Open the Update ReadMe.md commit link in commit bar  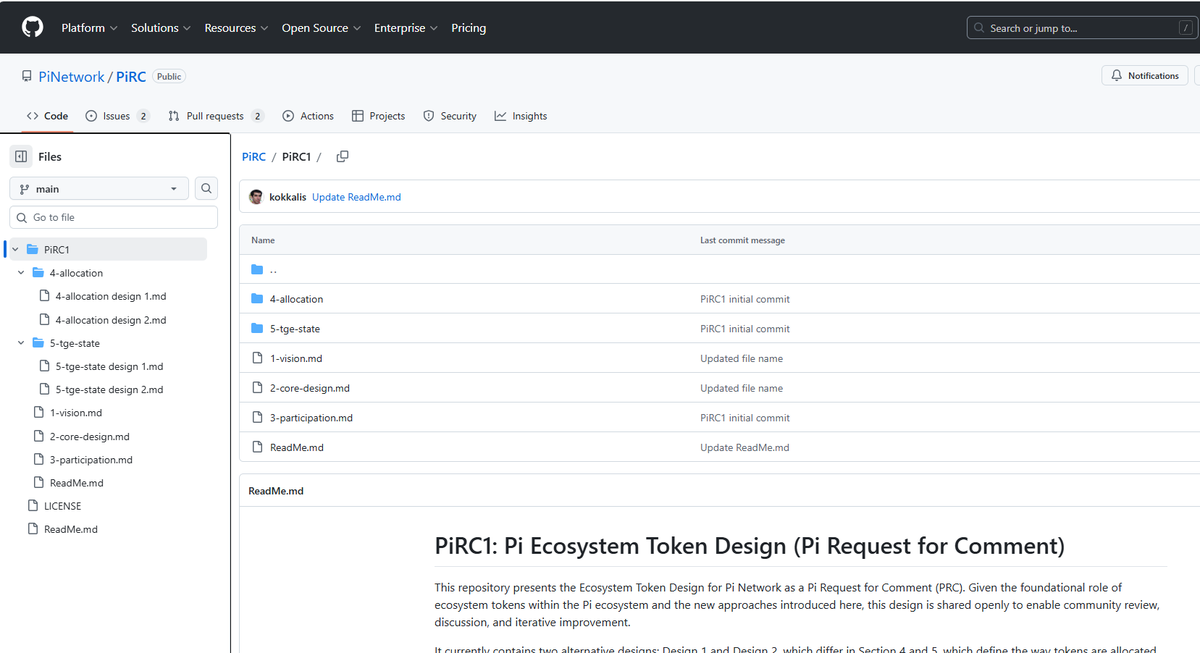[x=356, y=197]
